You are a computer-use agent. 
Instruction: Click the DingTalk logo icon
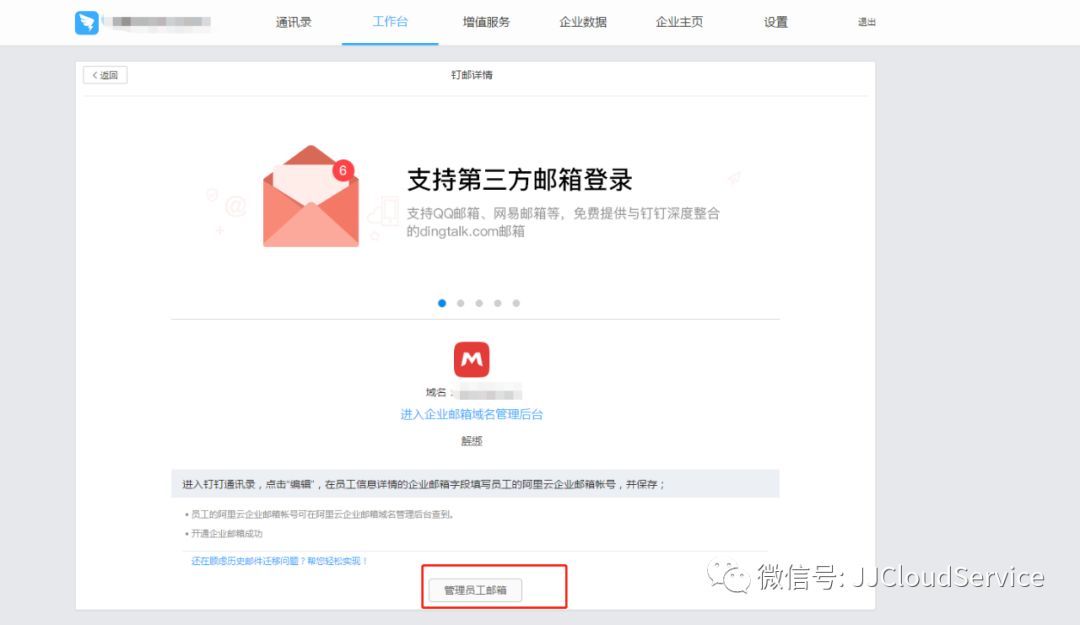[x=87, y=22]
